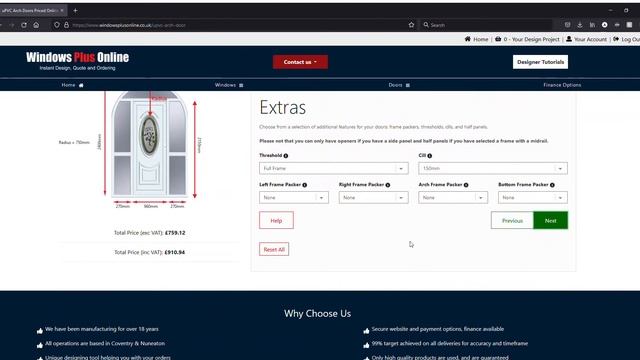Open the Cill dropdown showing 150mm
The width and height of the screenshot is (640, 360).
point(493,168)
